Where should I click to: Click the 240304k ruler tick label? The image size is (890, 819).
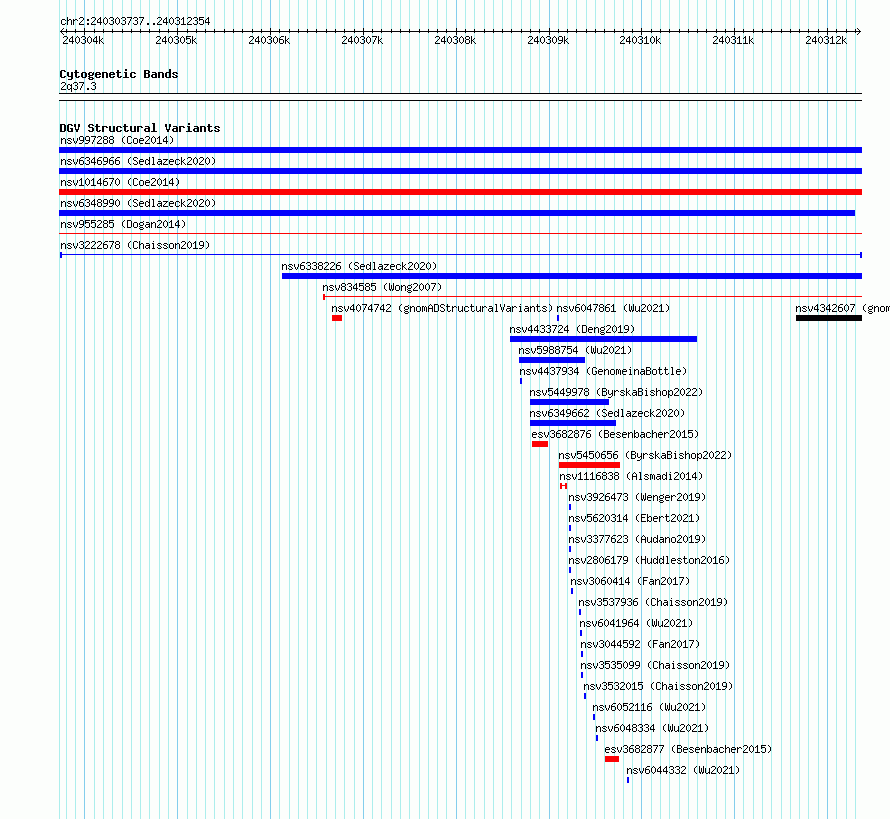click(x=83, y=40)
